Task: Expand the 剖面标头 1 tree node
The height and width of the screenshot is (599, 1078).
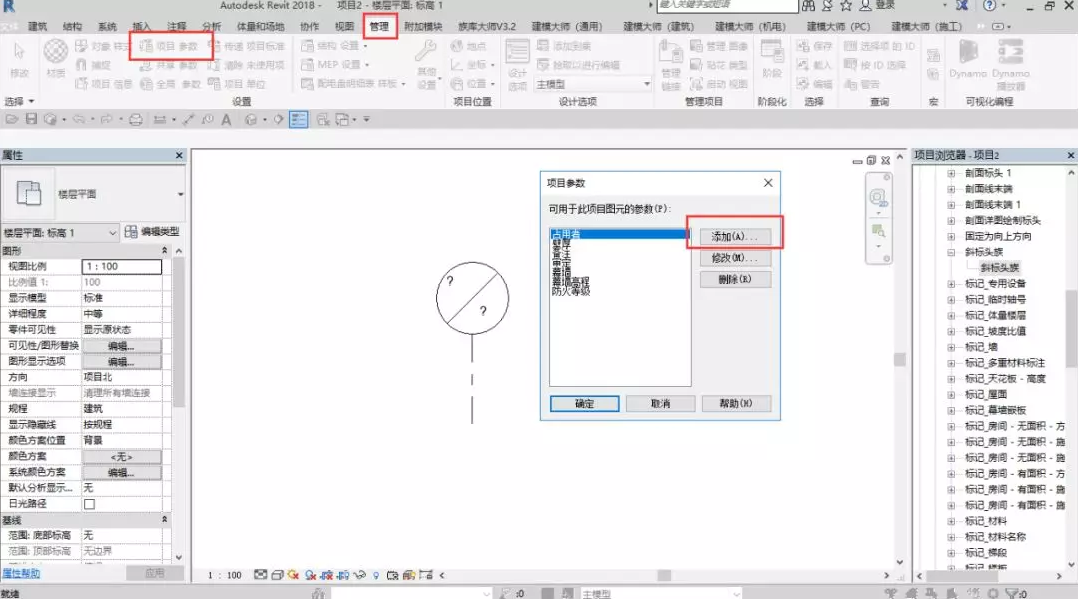Action: coord(951,173)
